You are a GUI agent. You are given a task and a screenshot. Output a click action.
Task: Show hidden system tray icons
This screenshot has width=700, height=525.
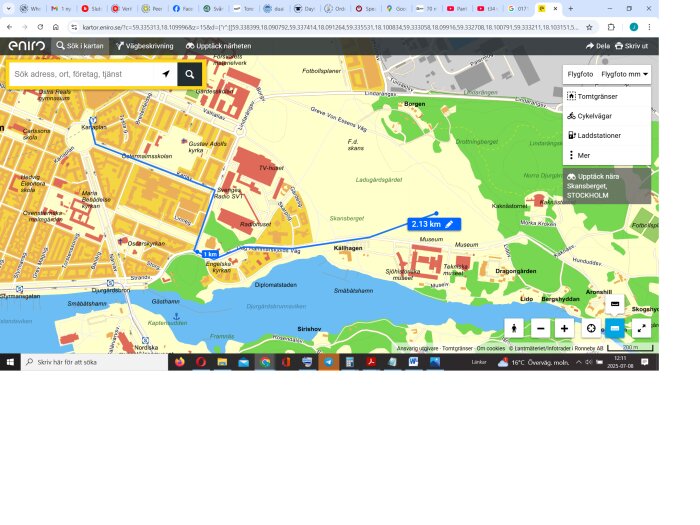coord(579,362)
